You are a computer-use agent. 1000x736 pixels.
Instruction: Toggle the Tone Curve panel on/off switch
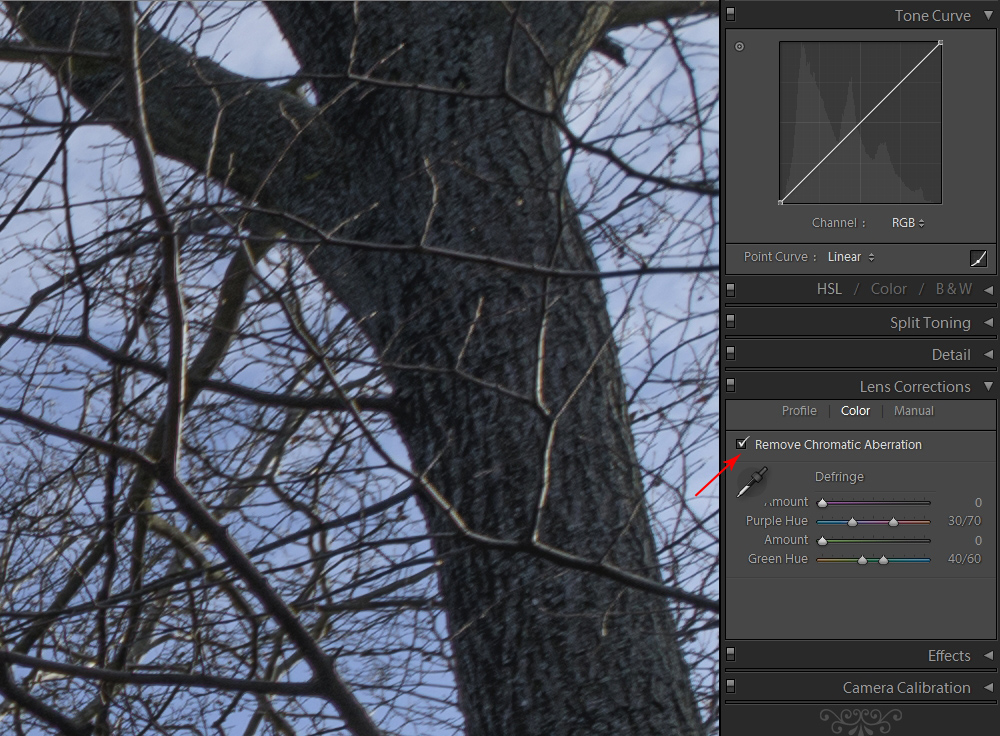731,15
